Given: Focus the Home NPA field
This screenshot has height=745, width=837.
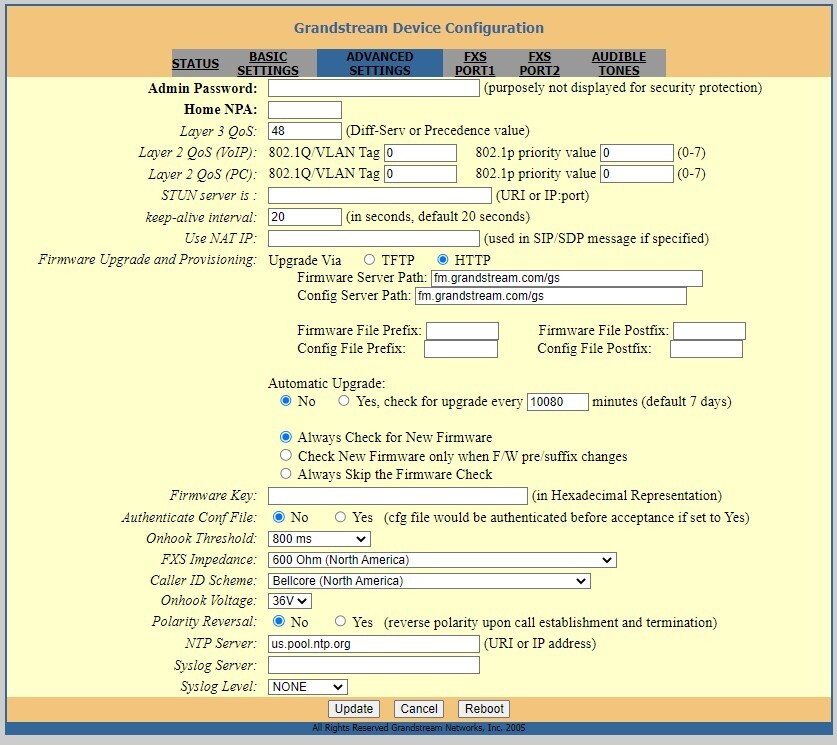Looking at the screenshot, I should [305, 110].
